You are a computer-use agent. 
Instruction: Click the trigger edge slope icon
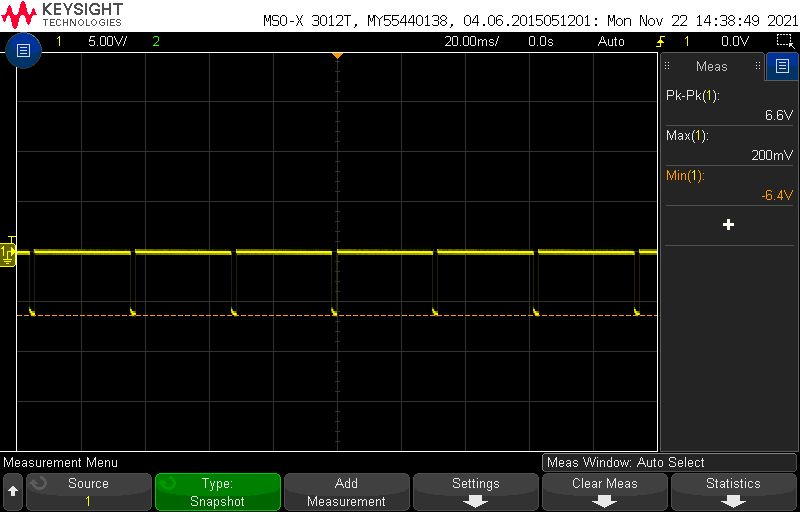coord(660,42)
